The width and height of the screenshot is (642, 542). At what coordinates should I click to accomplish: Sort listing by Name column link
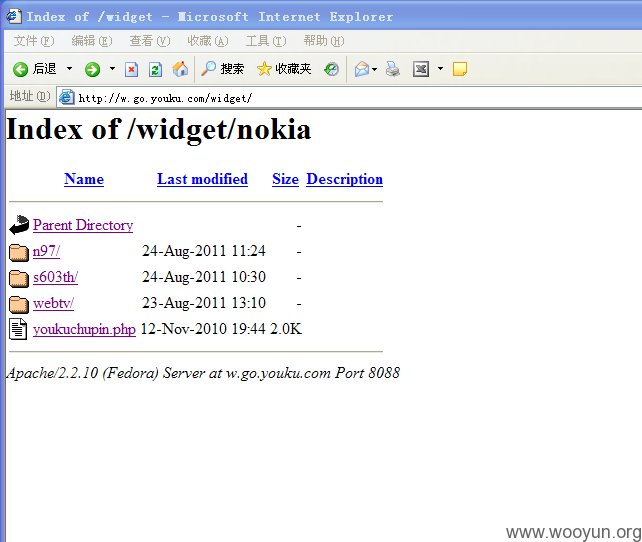pyautogui.click(x=84, y=179)
